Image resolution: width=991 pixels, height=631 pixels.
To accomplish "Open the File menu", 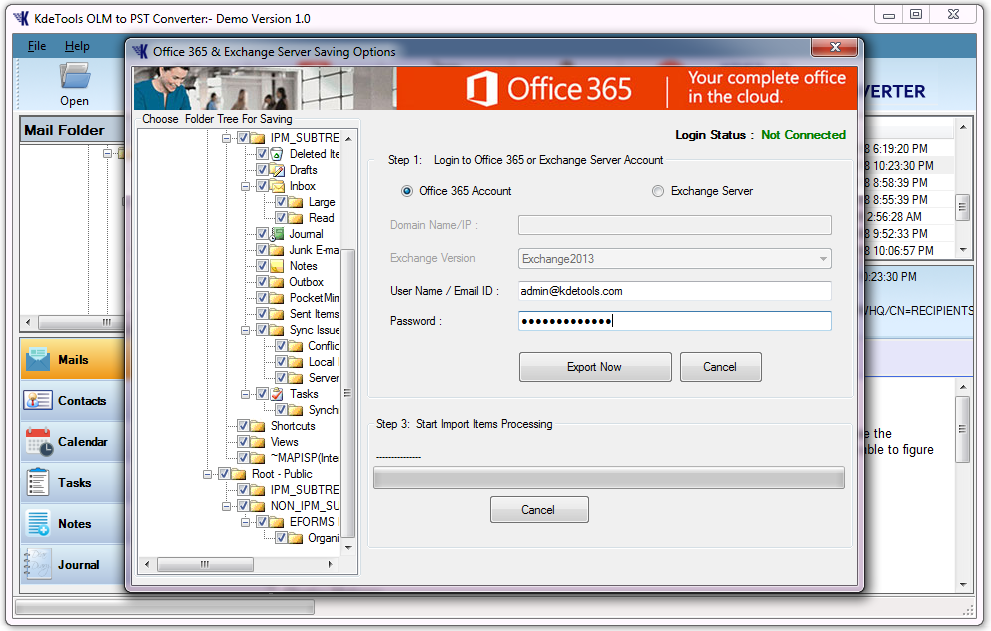I will tap(37, 46).
